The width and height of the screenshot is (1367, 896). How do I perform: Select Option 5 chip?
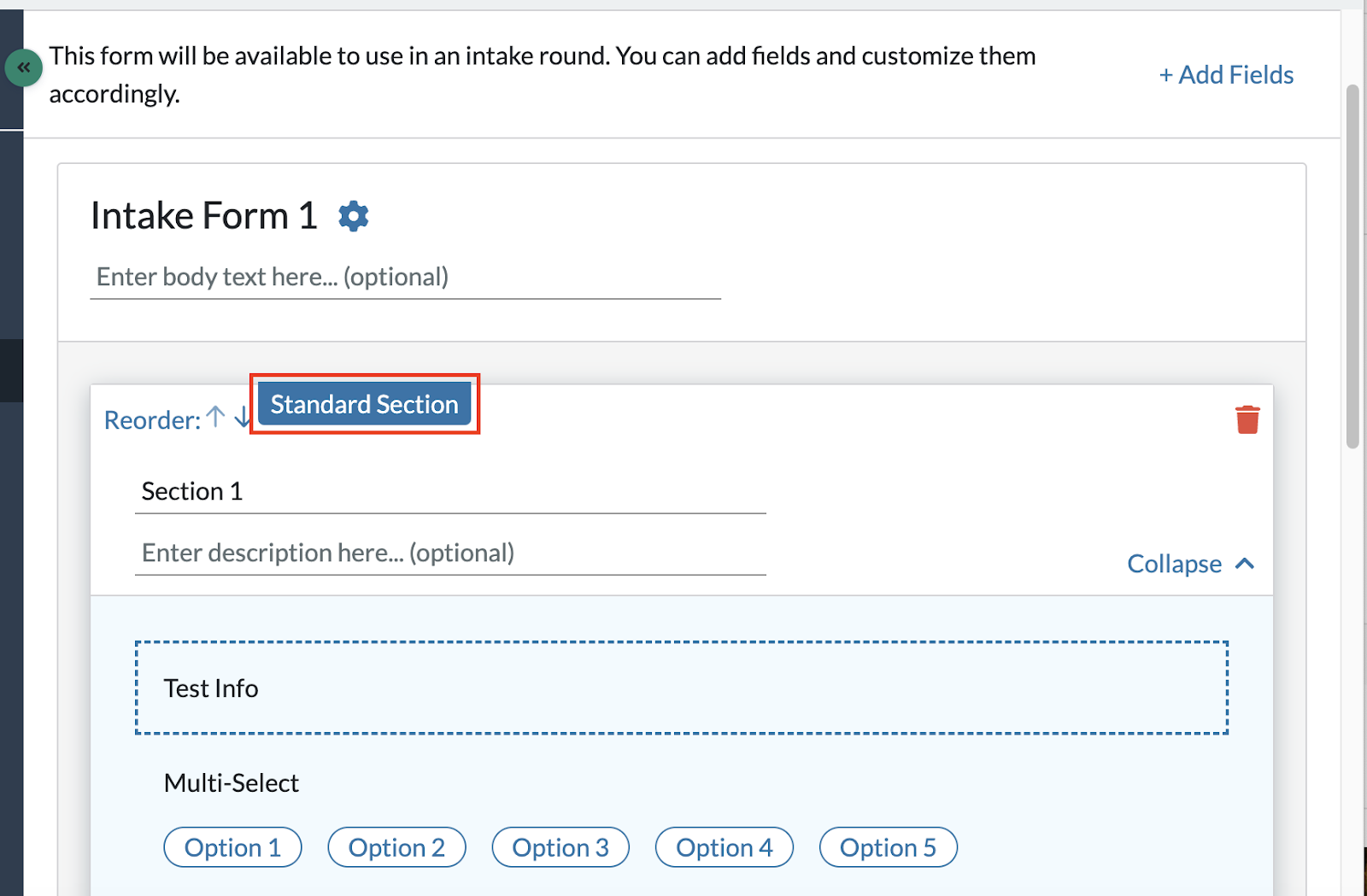(x=888, y=847)
